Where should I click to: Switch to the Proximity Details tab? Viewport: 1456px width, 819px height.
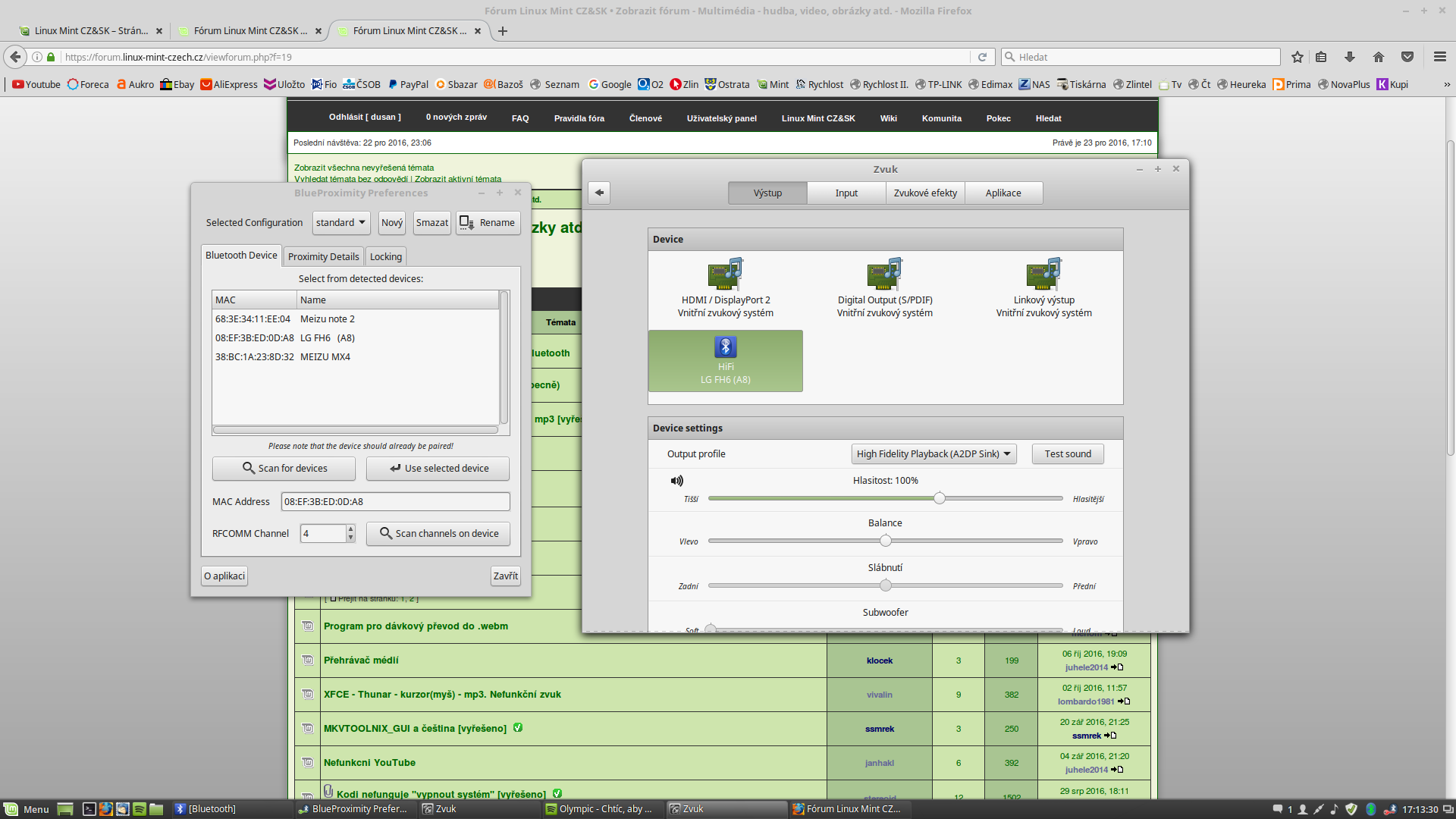(x=323, y=256)
